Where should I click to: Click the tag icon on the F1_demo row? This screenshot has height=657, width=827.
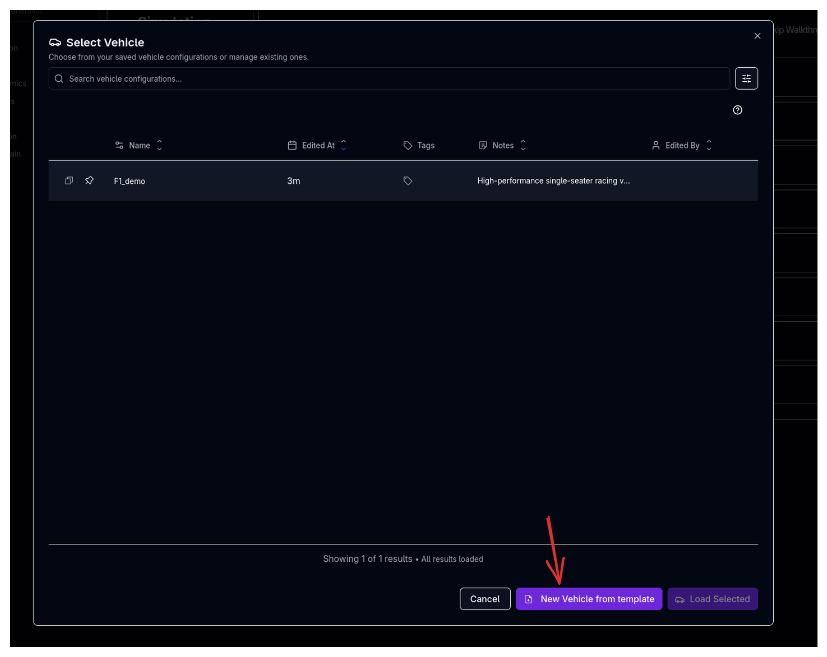pos(407,181)
